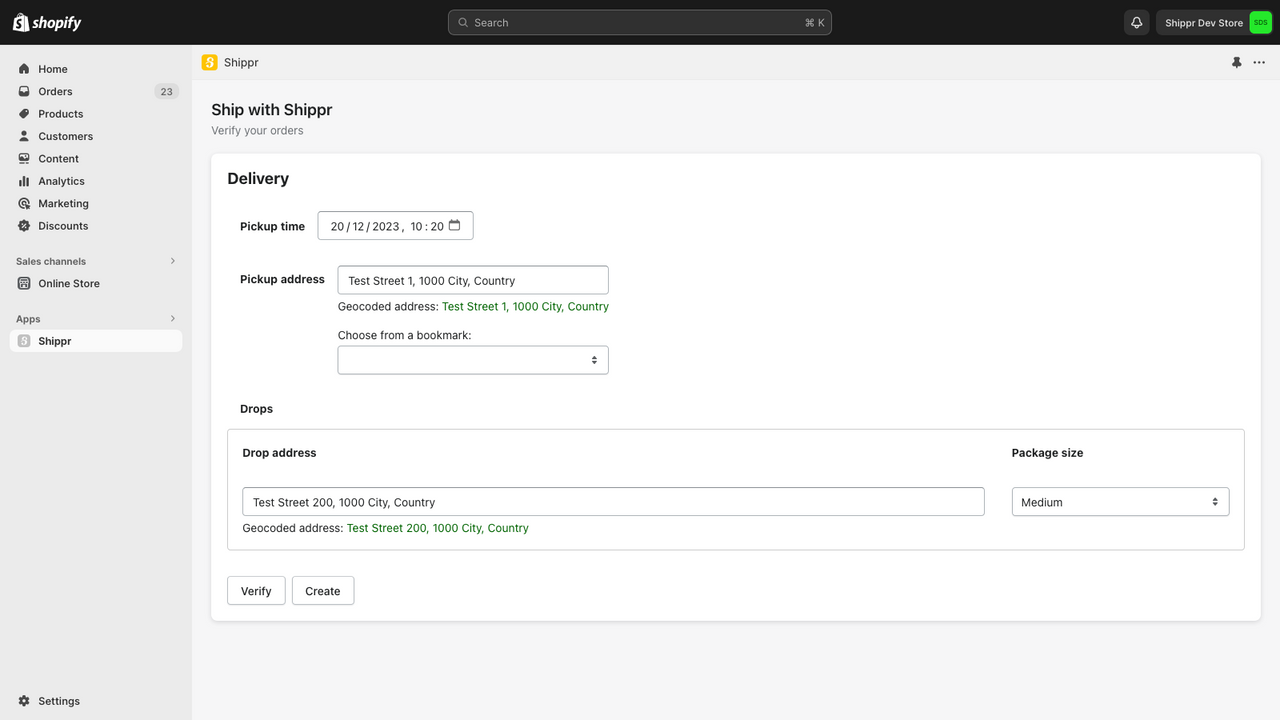Click the Settings gear icon
The image size is (1280, 720).
click(x=24, y=701)
